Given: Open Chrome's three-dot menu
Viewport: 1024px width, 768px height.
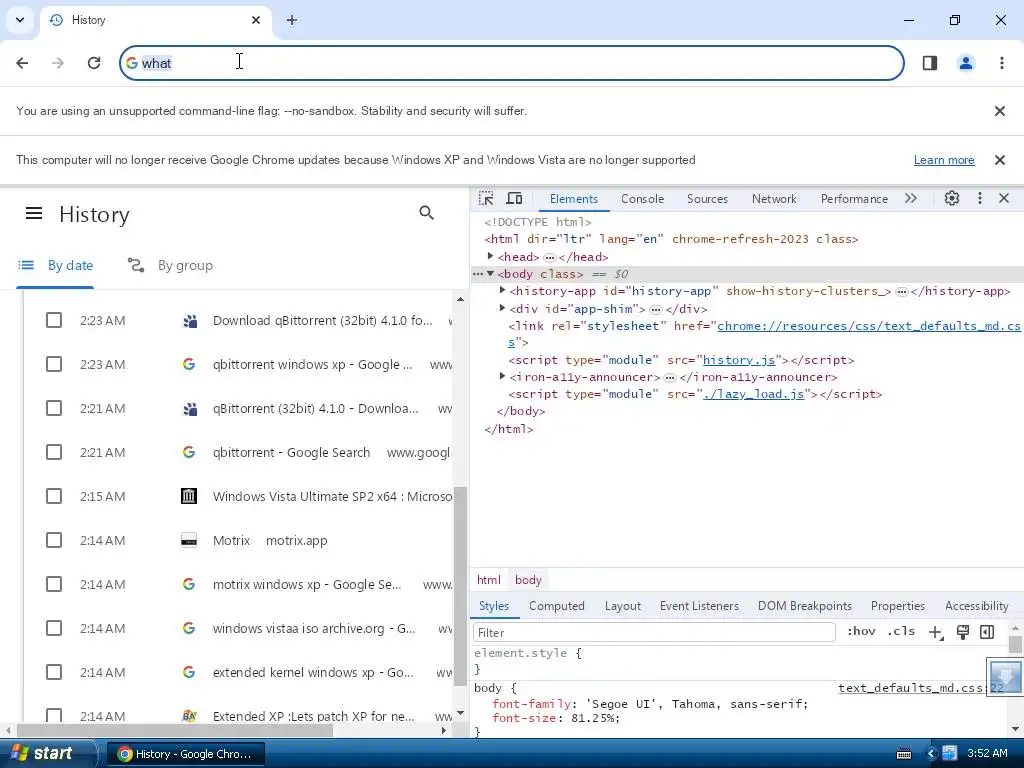Looking at the screenshot, I should pos(1002,63).
